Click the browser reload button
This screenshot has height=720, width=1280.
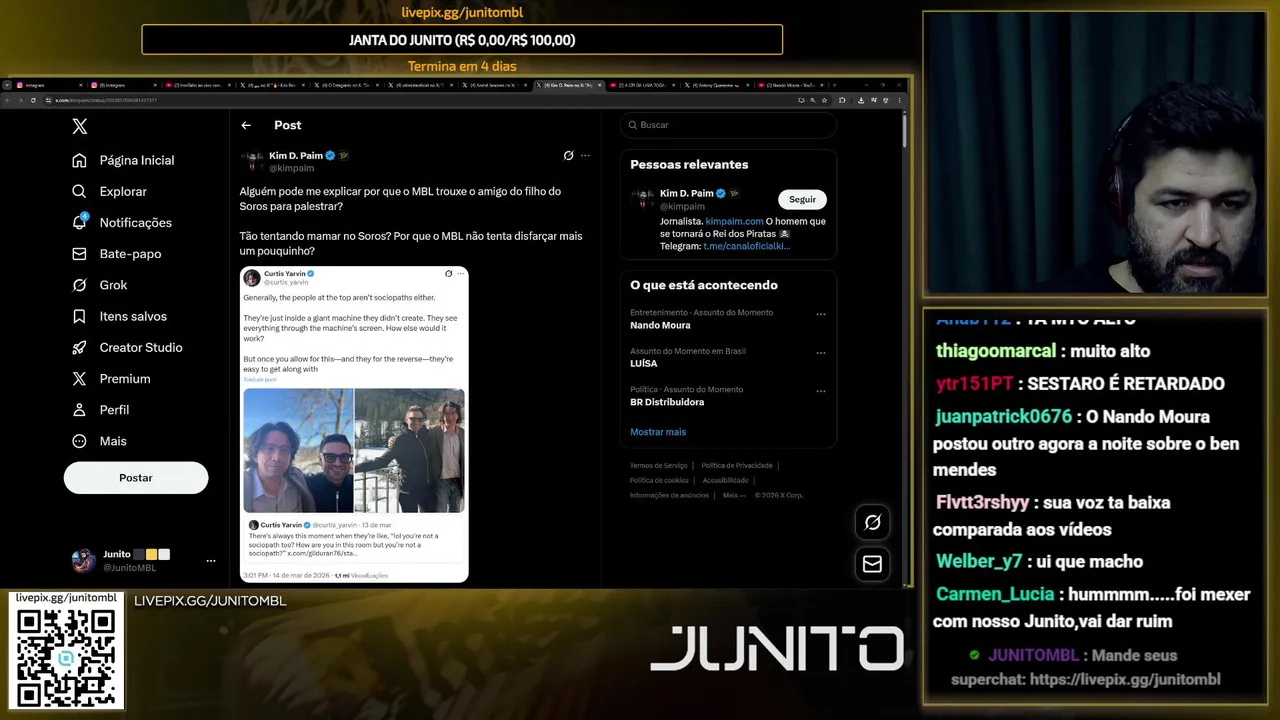click(x=33, y=100)
